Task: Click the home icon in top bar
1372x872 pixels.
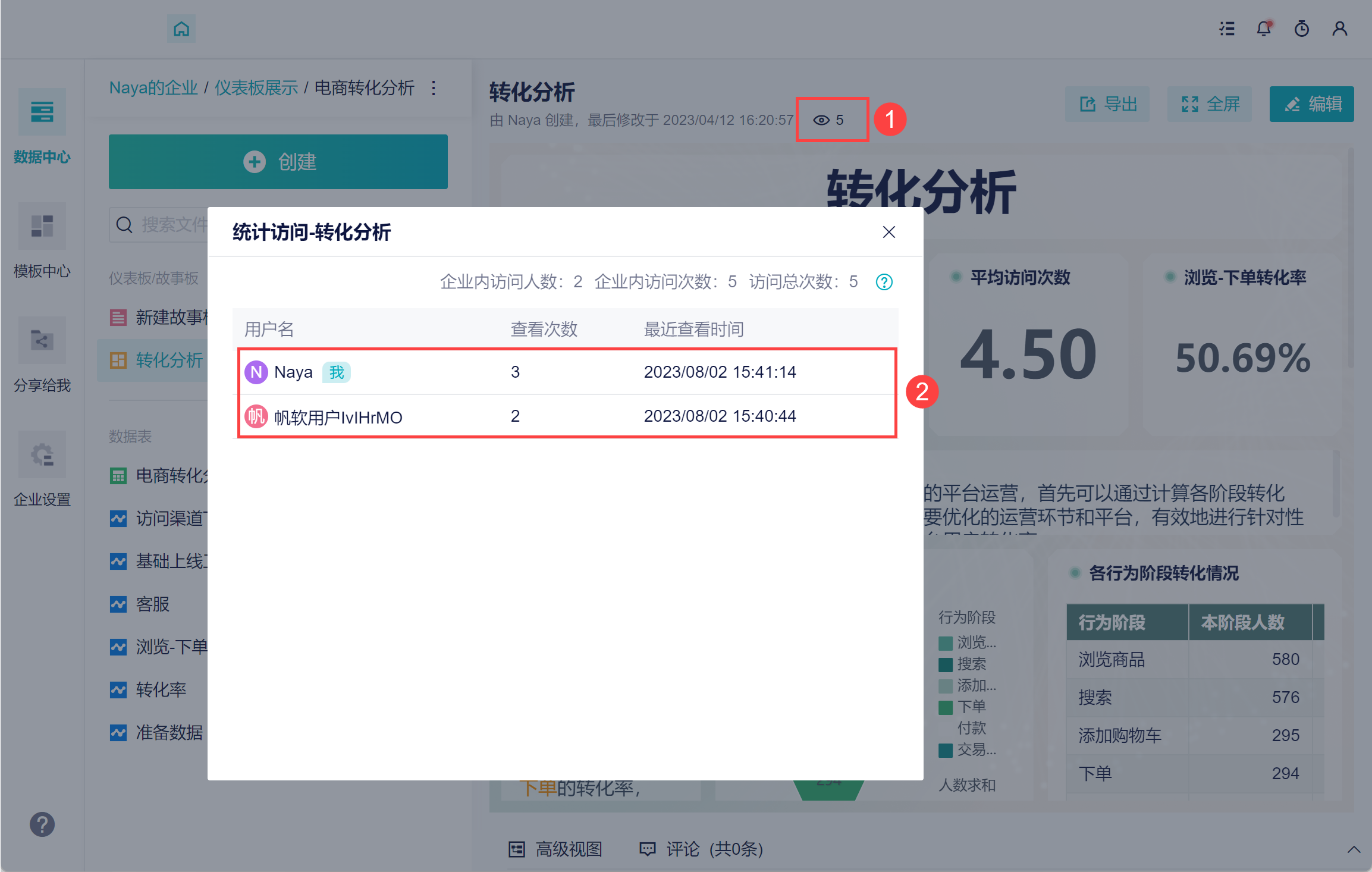Action: click(181, 29)
